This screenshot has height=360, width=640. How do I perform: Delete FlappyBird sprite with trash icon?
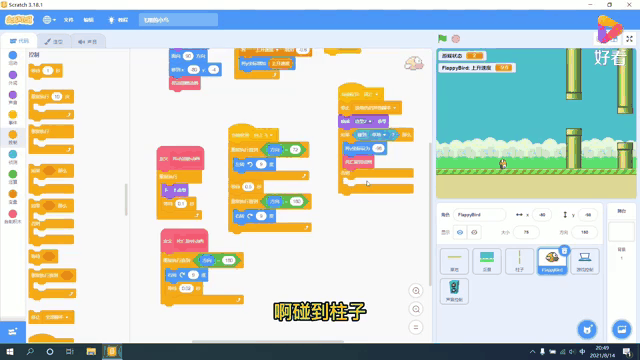[x=564, y=250]
